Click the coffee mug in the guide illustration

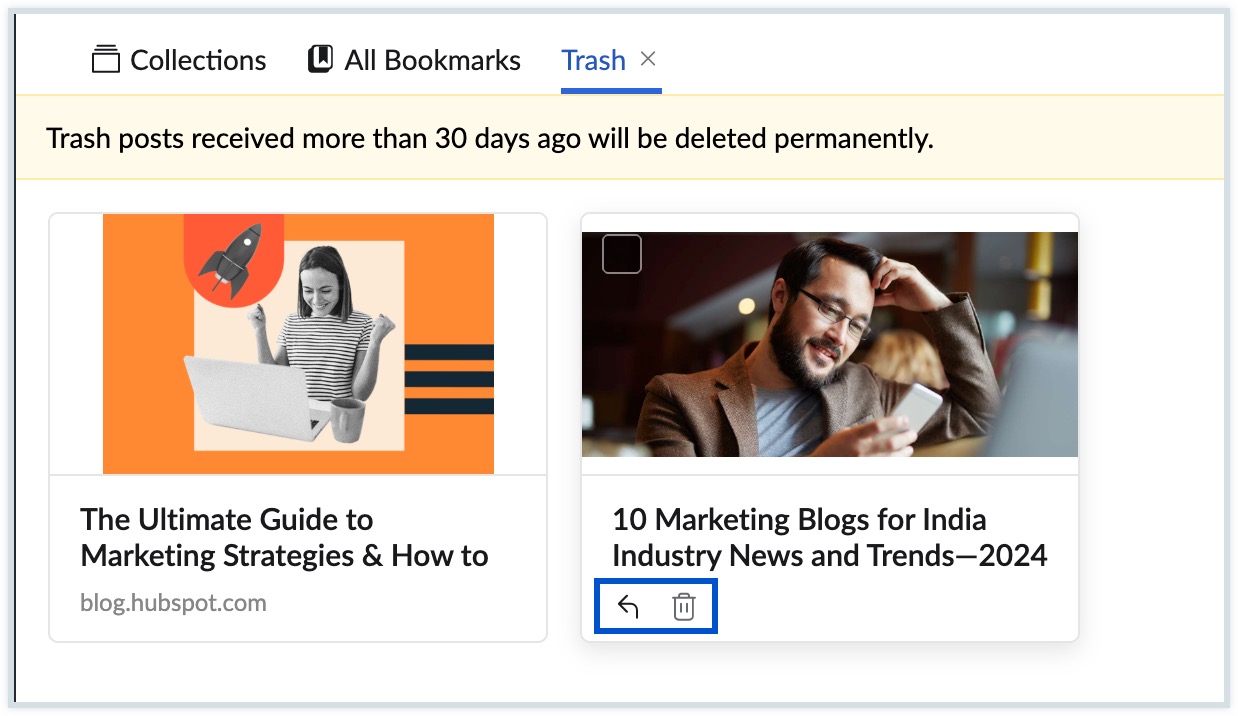click(346, 419)
